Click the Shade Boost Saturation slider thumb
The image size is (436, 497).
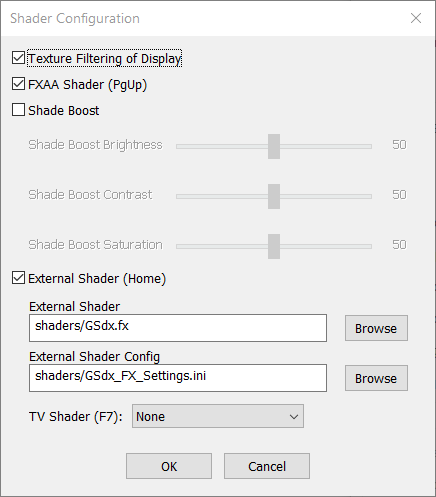pos(274,246)
